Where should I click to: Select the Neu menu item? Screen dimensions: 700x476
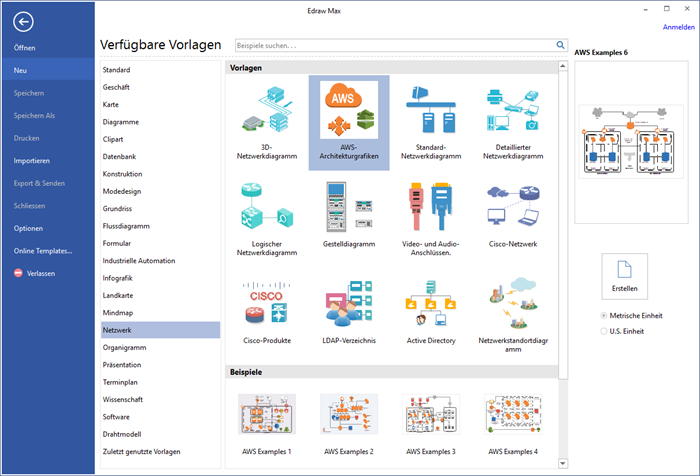[x=47, y=70]
